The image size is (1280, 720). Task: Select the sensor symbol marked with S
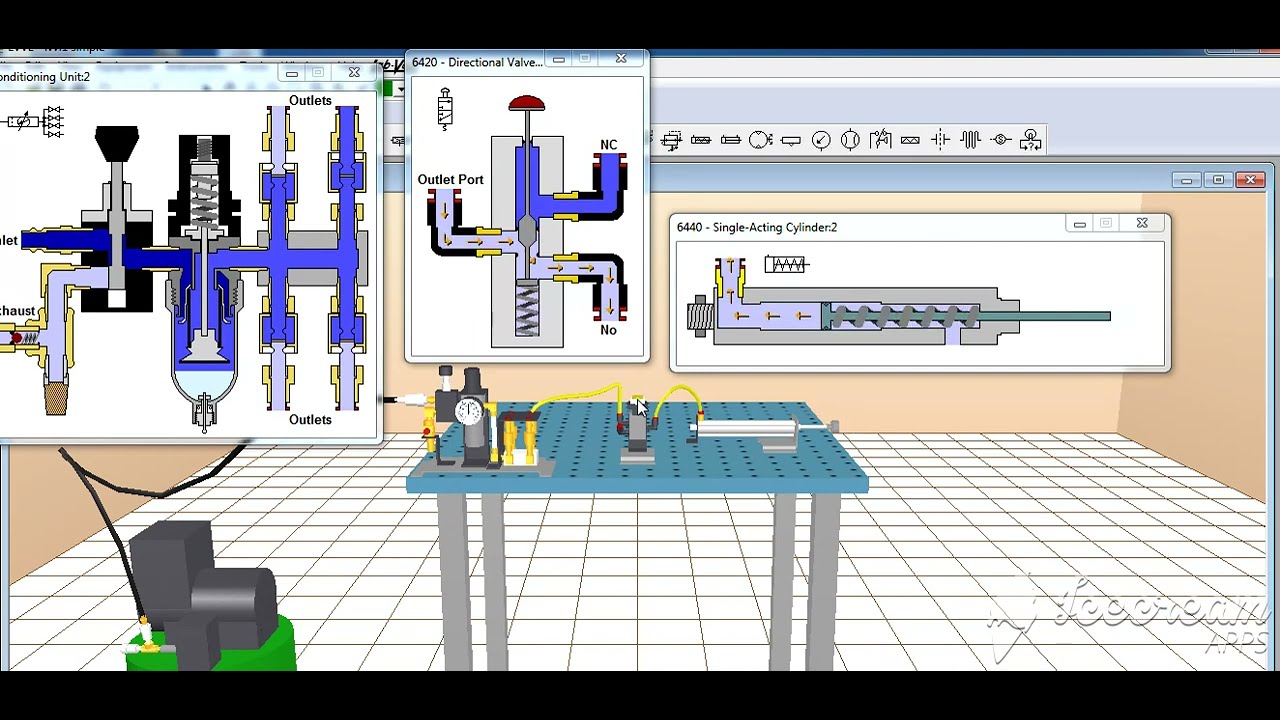1000,140
